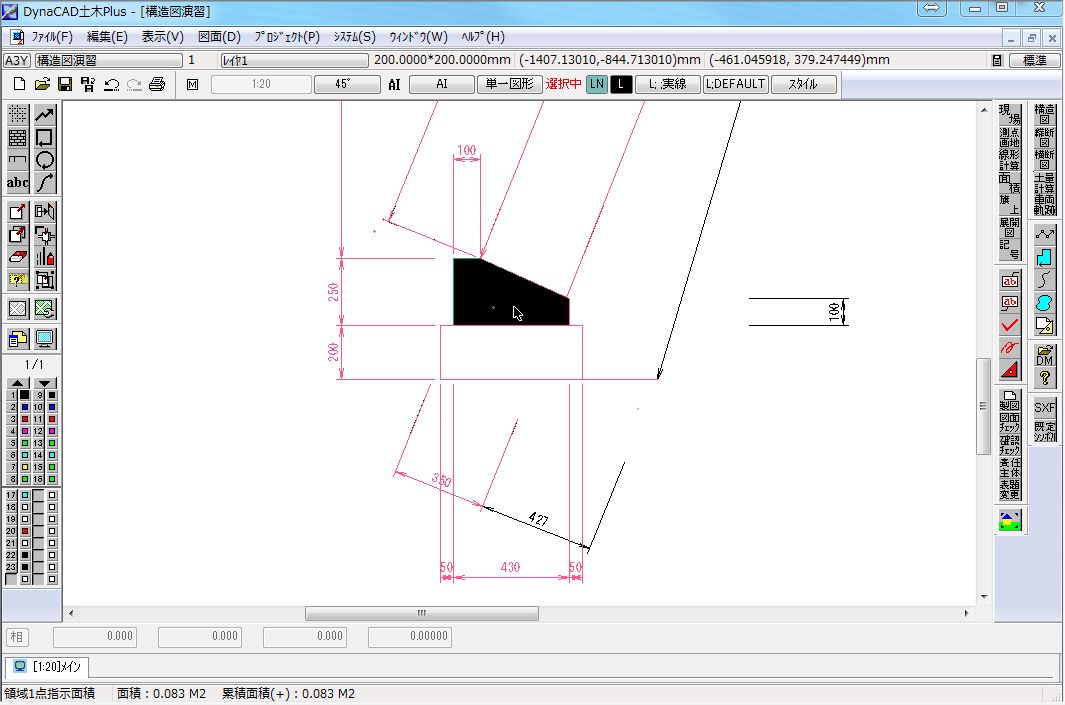Click the first coordinate input field
Image resolution: width=1065 pixels, height=705 pixels.
click(x=95, y=636)
